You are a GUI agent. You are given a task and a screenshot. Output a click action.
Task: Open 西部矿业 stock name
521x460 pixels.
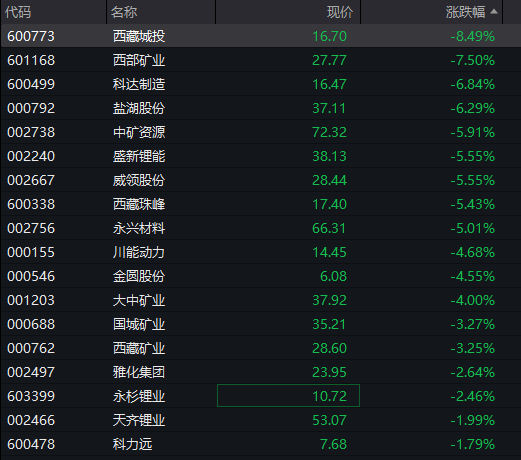139,60
